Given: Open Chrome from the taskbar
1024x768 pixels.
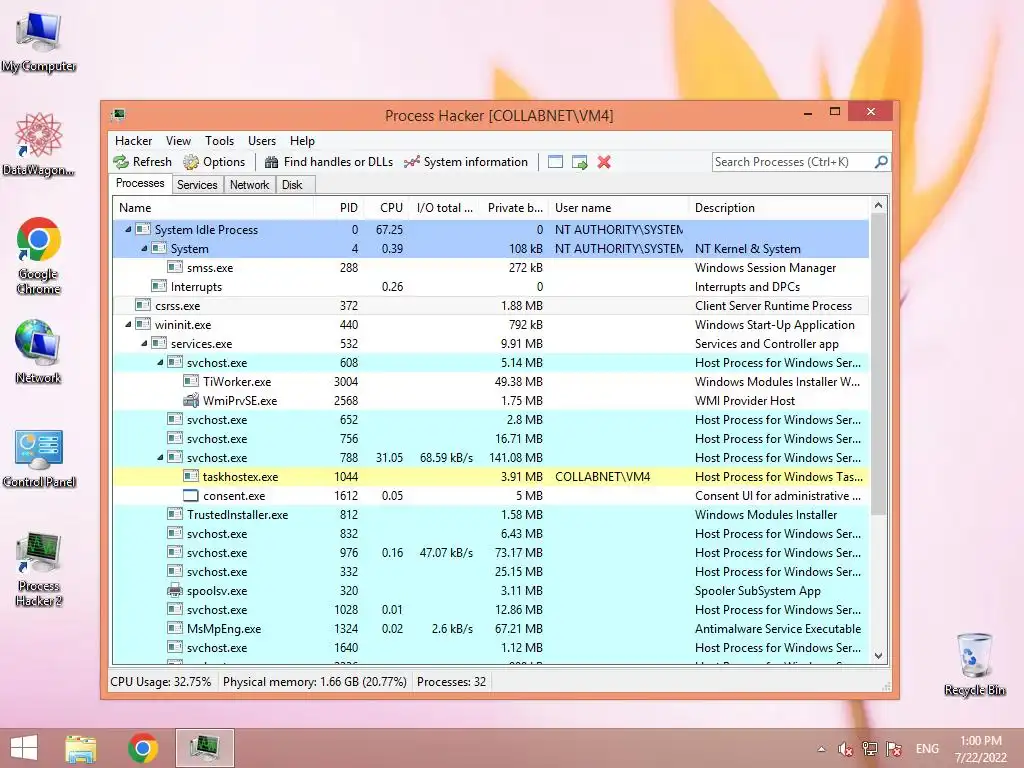Looking at the screenshot, I should coord(142,748).
